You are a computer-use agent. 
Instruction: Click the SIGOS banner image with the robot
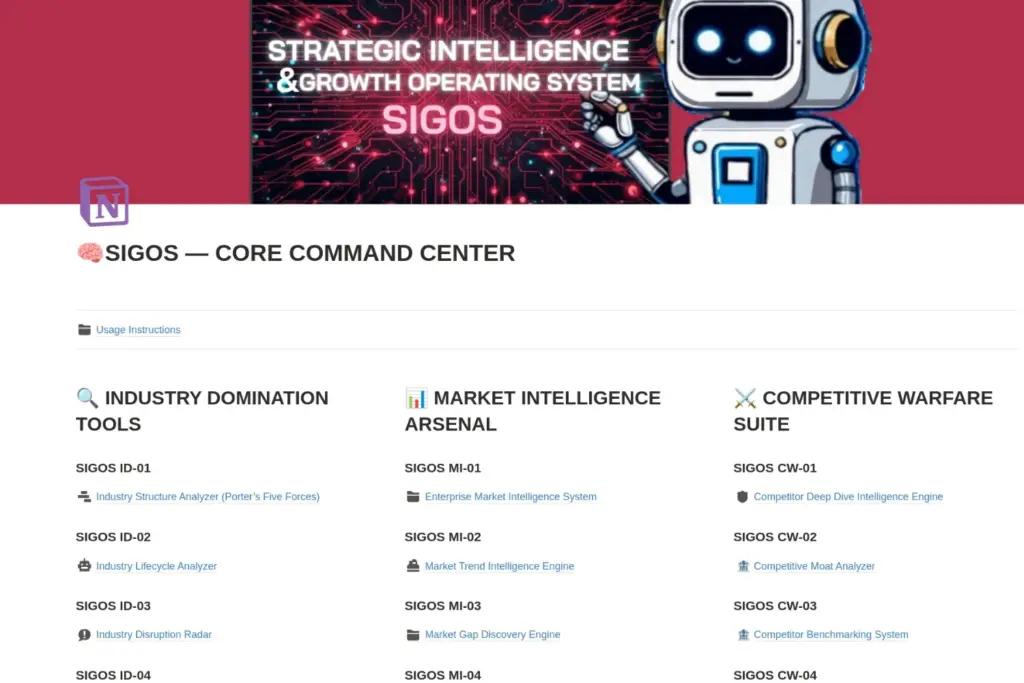512,100
